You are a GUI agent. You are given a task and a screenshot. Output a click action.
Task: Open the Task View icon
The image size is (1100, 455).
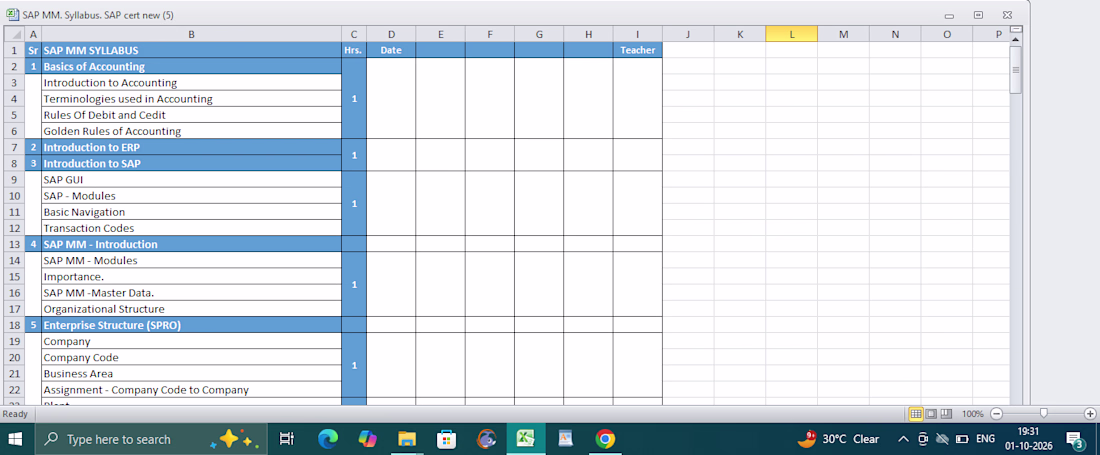(286, 439)
